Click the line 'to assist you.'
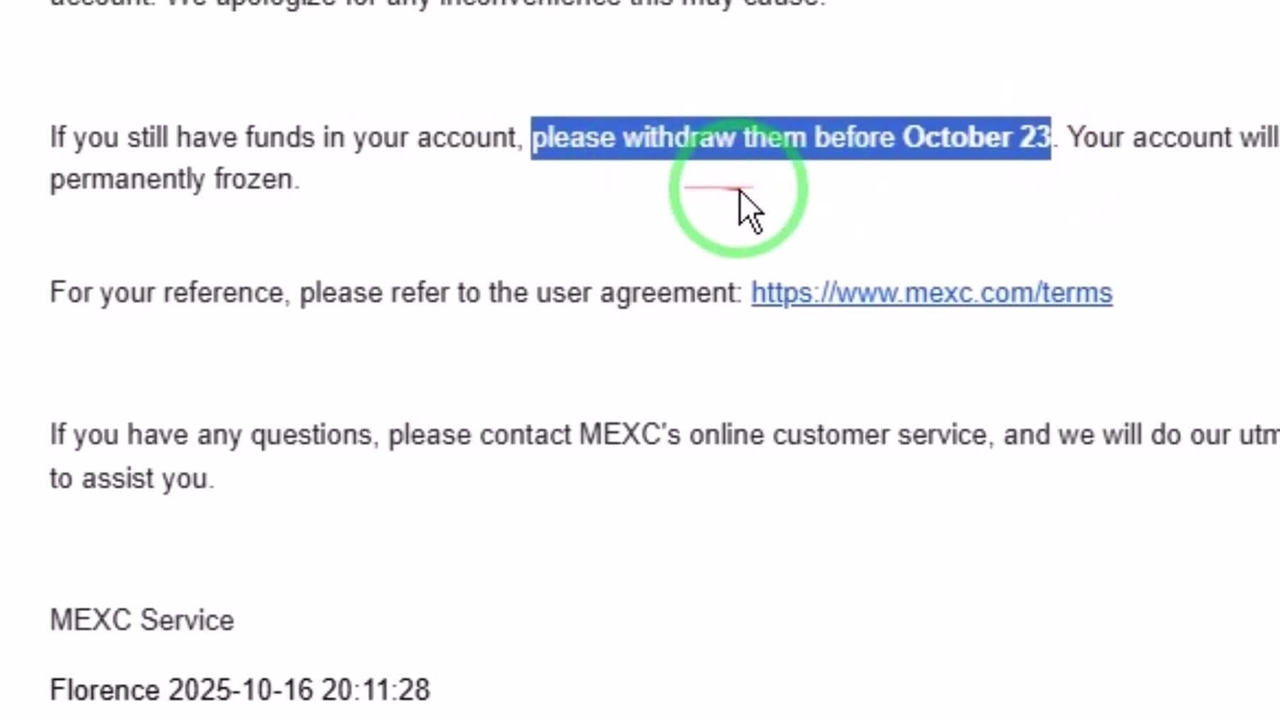 click(x=132, y=478)
